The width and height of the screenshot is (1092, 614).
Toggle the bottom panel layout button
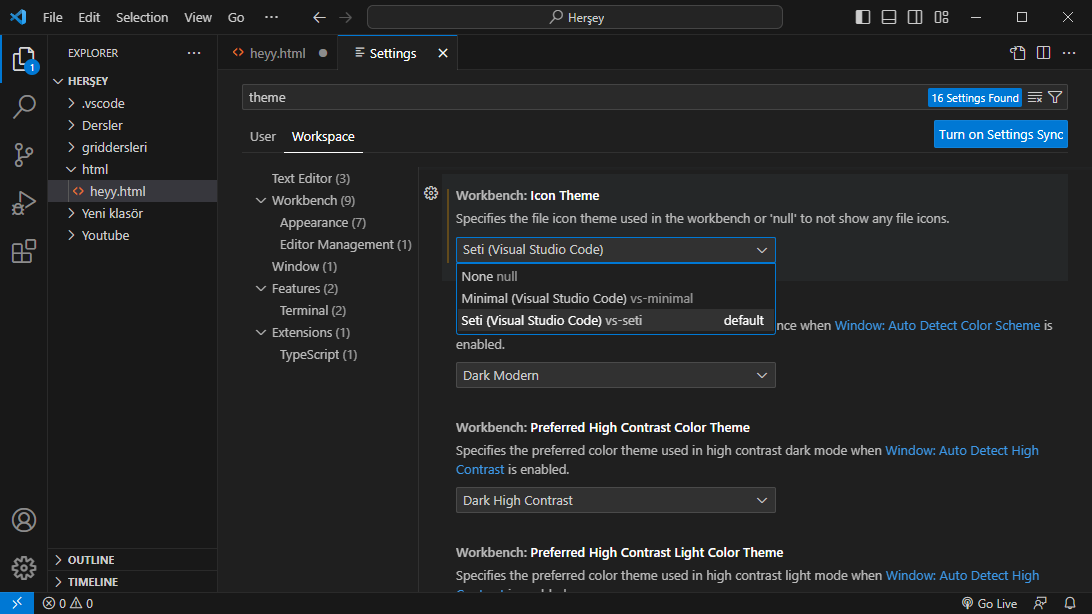[x=889, y=17]
